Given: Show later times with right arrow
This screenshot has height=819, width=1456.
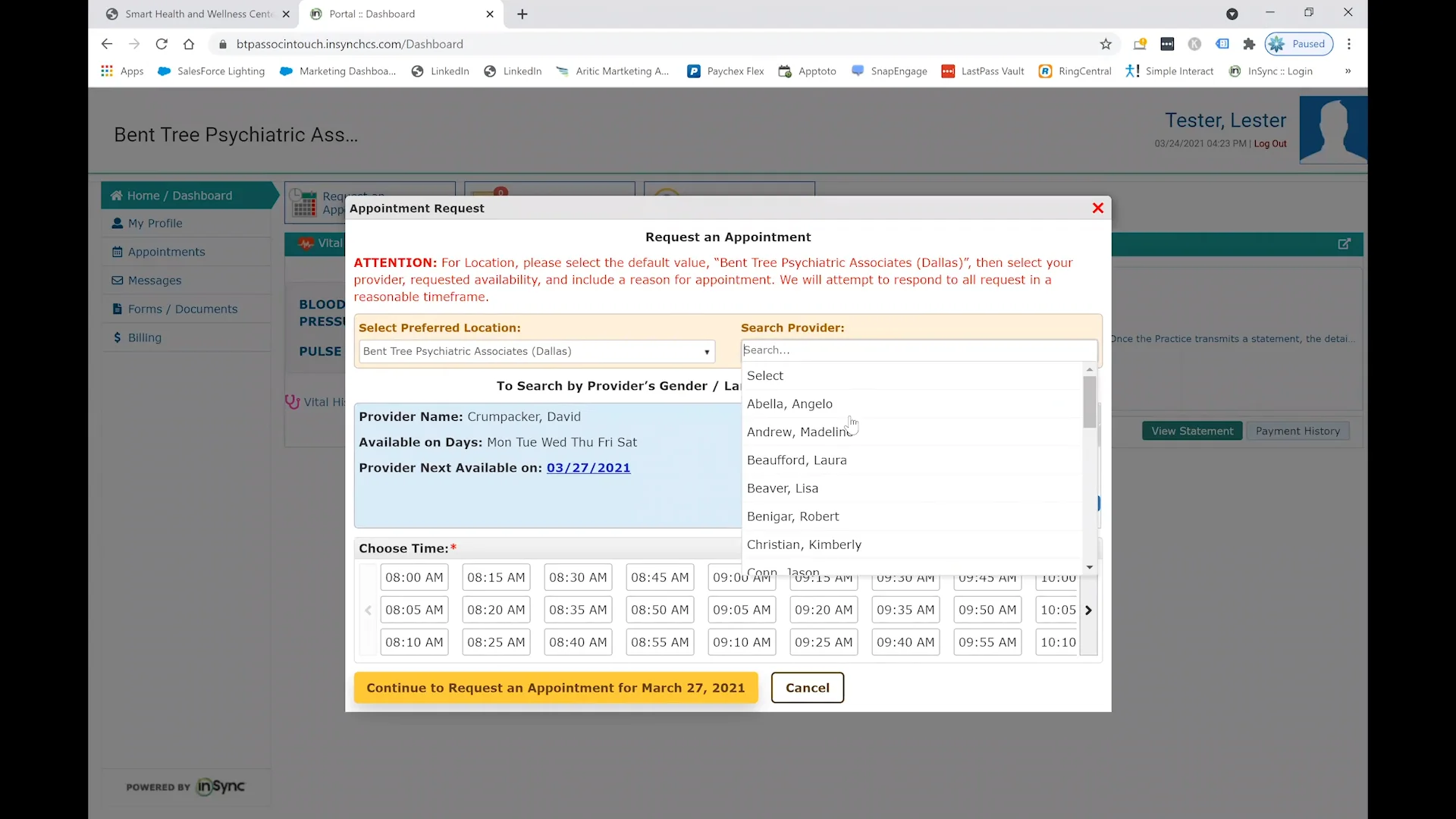Looking at the screenshot, I should point(1088,610).
